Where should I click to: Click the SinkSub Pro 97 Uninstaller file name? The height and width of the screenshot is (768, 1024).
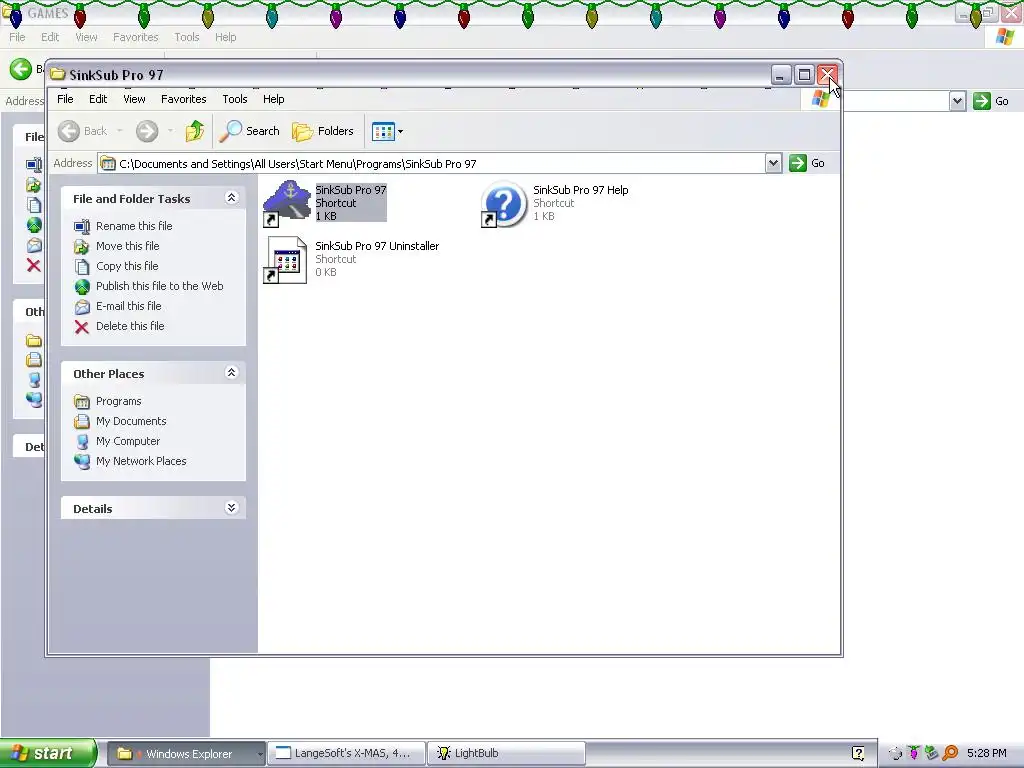coord(377,246)
